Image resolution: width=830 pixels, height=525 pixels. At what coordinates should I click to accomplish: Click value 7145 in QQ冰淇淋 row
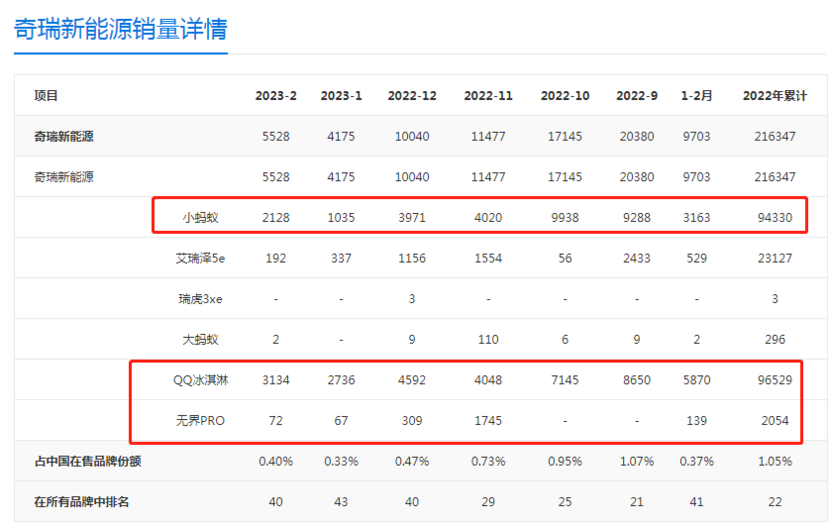click(x=565, y=380)
